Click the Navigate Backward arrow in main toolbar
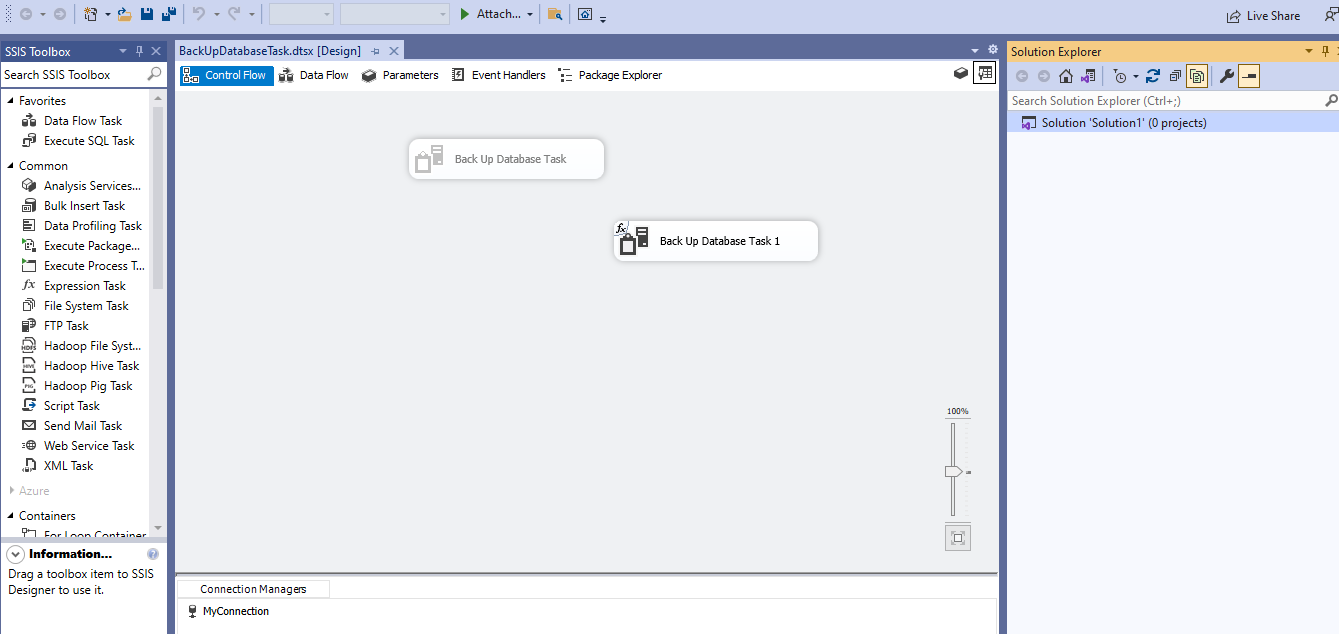Screen dimensions: 1339x634 25,14
